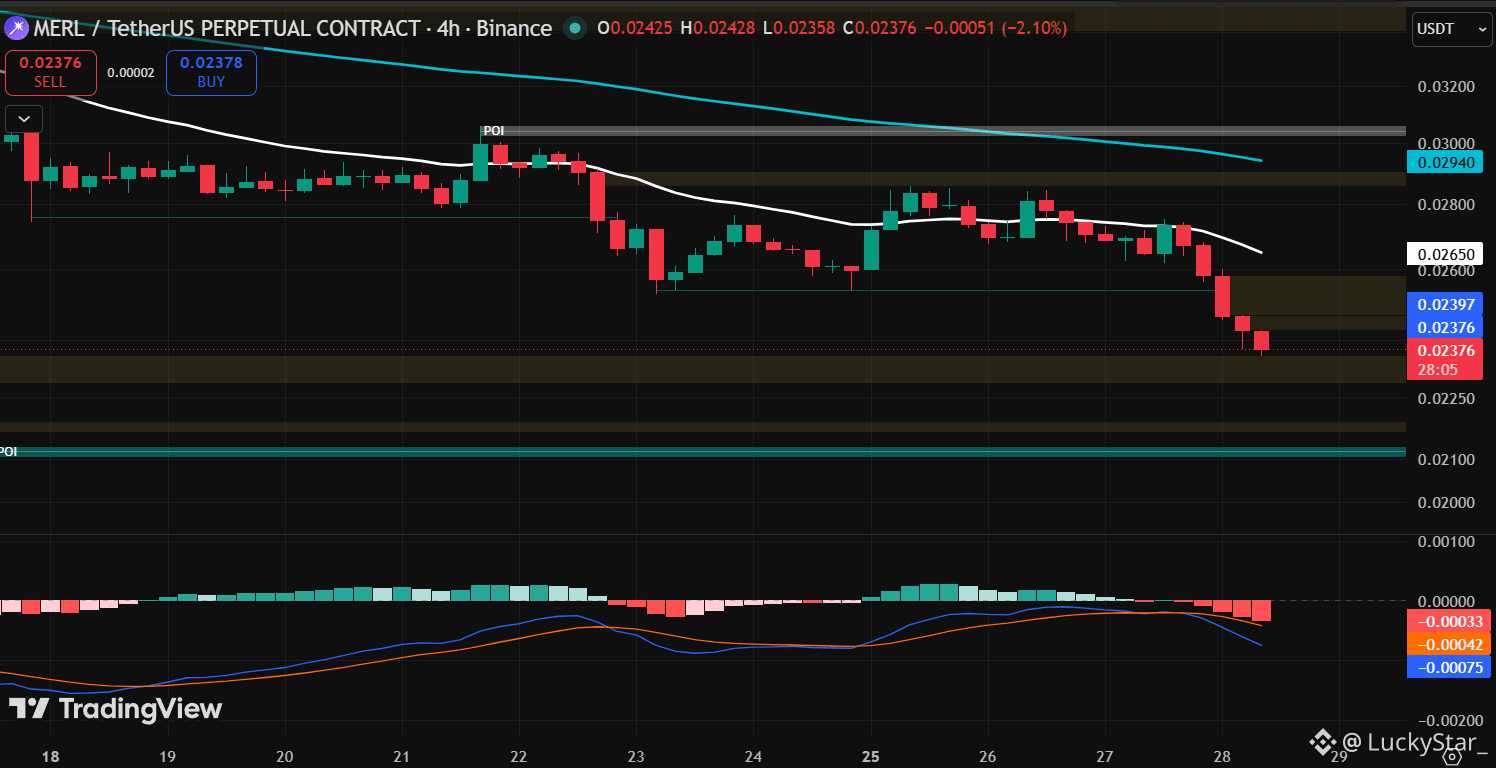Click the change value −0.00051 (−2.10%)
This screenshot has width=1496, height=768.
pos(994,29)
